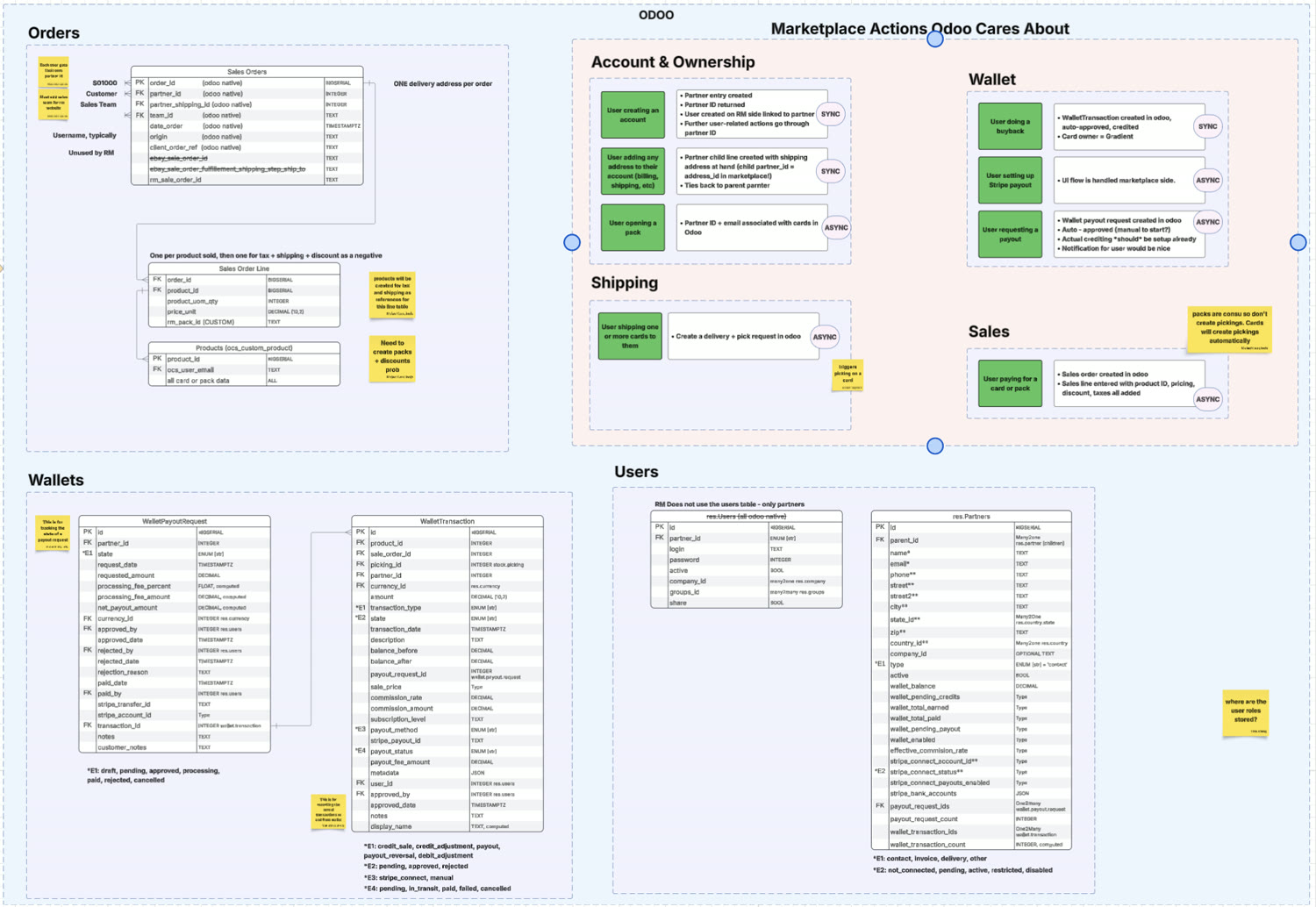Click blue connector handle left of Account & Ownership
Image resolution: width=1316 pixels, height=907 pixels.
point(572,242)
